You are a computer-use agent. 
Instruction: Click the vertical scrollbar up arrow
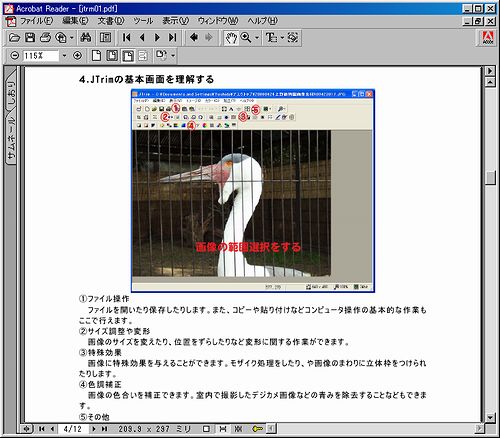pos(490,82)
